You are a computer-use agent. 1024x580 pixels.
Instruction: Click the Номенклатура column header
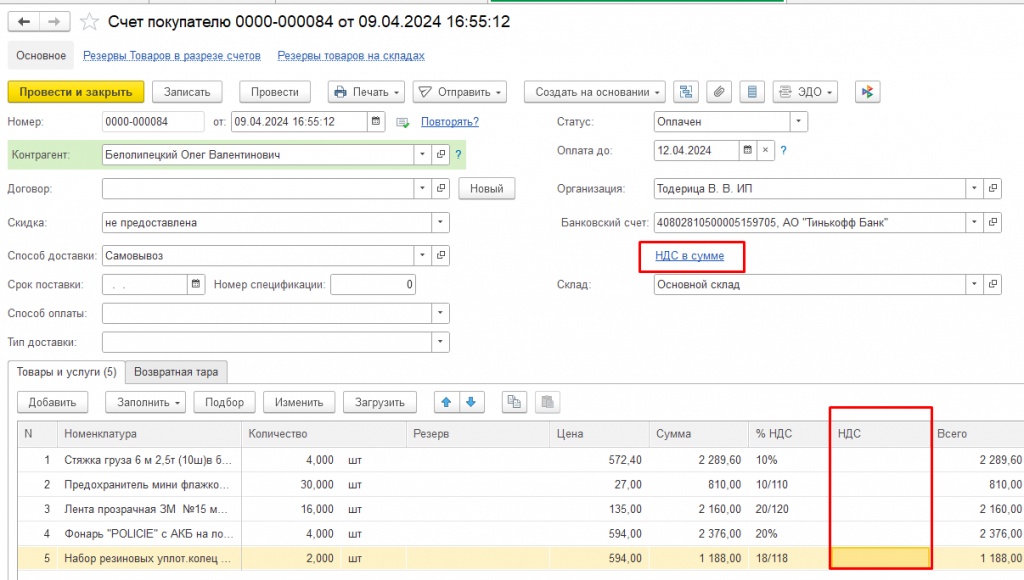click(x=149, y=434)
